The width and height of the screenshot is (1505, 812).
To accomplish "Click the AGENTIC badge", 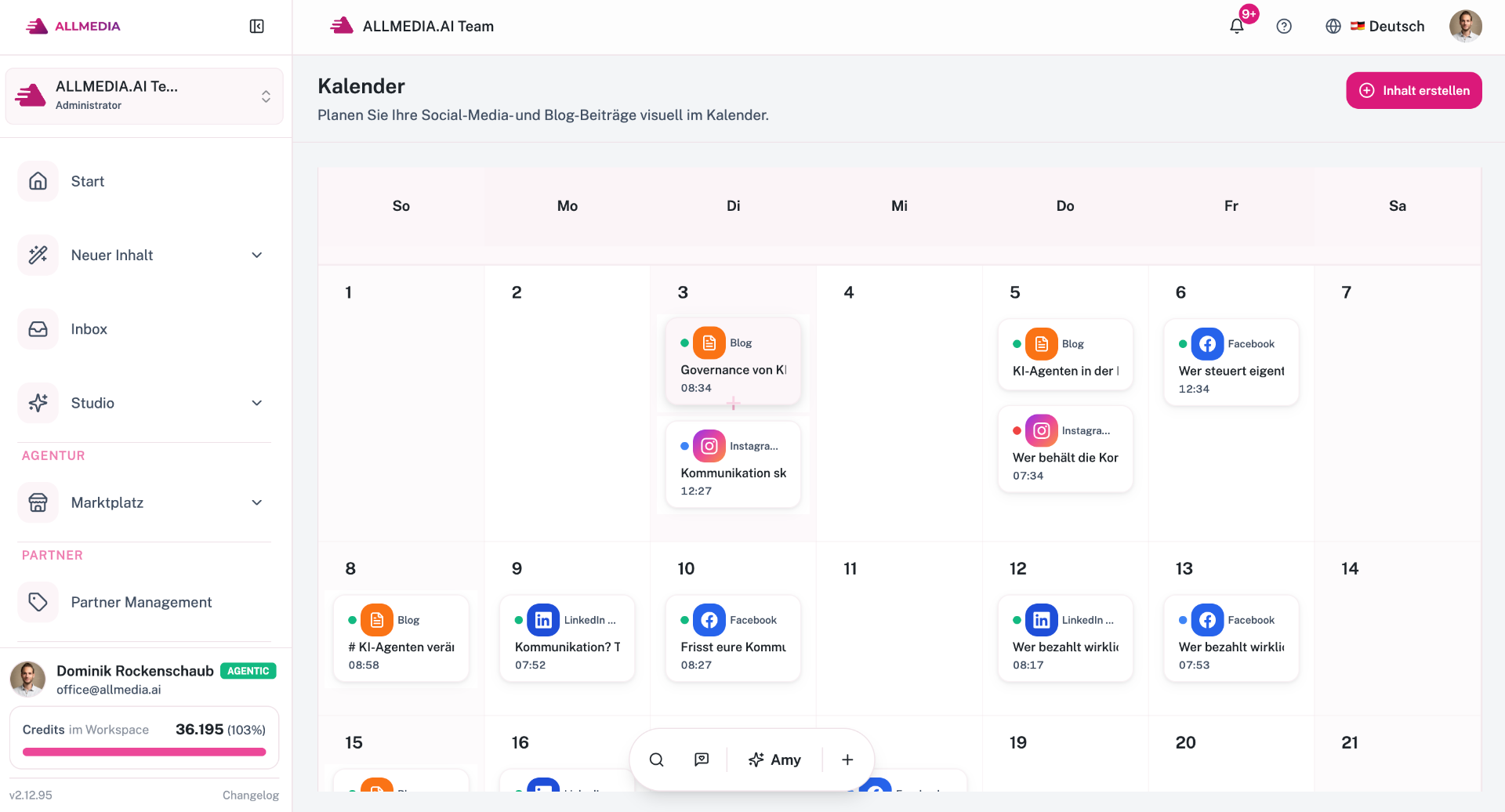I will [x=248, y=671].
